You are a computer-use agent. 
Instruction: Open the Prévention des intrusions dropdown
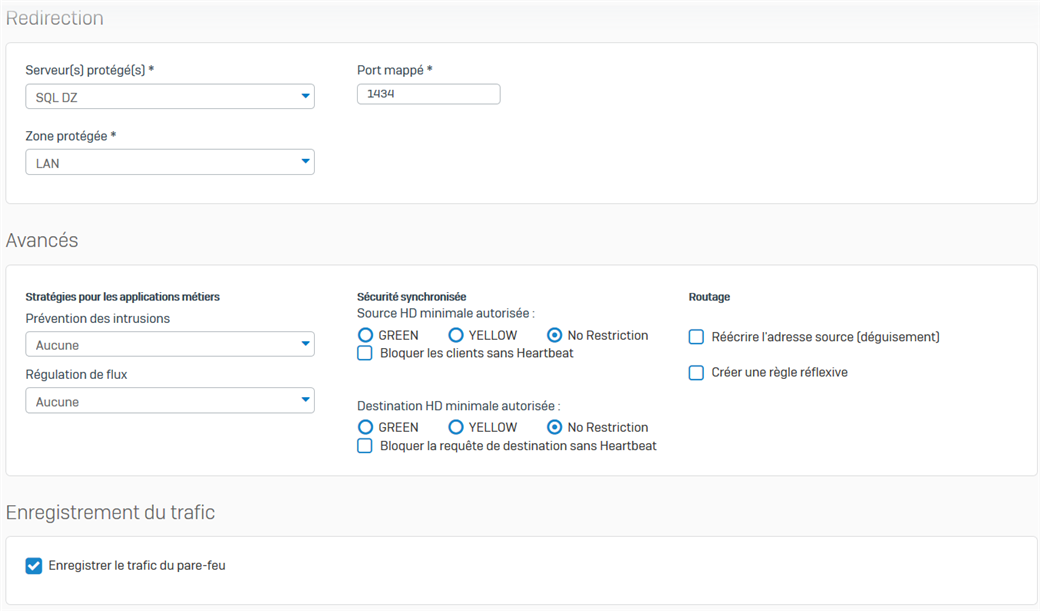click(169, 345)
